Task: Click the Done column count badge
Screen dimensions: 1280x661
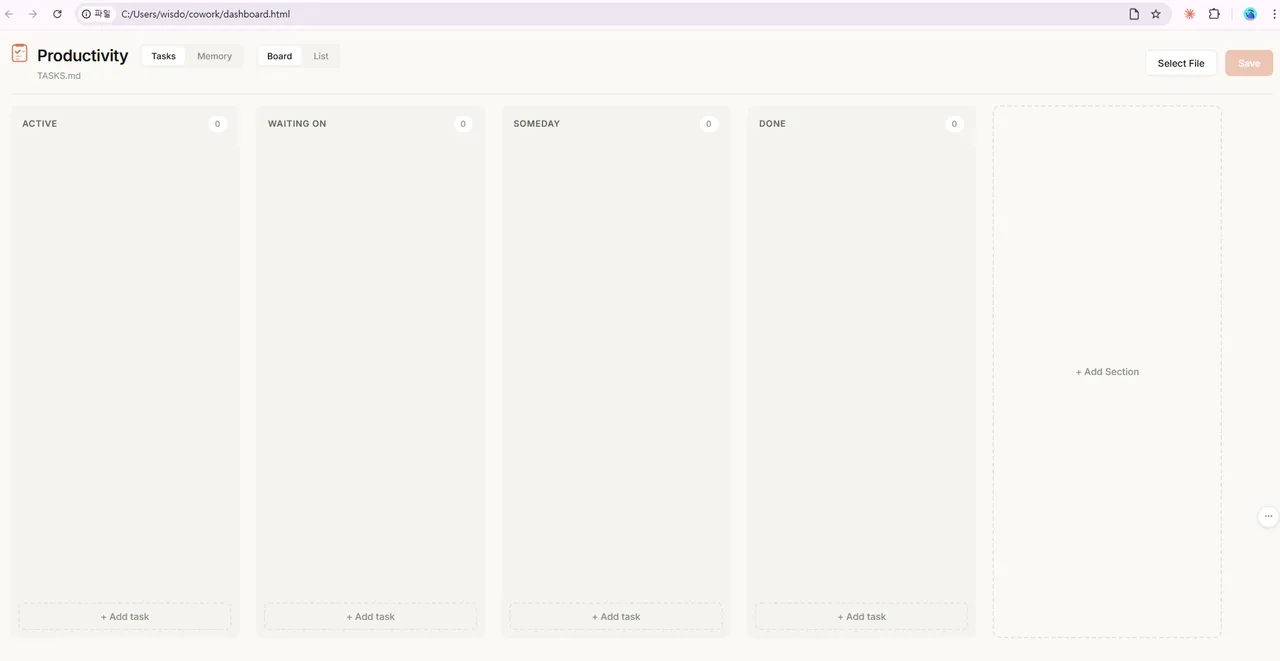Action: coord(954,124)
